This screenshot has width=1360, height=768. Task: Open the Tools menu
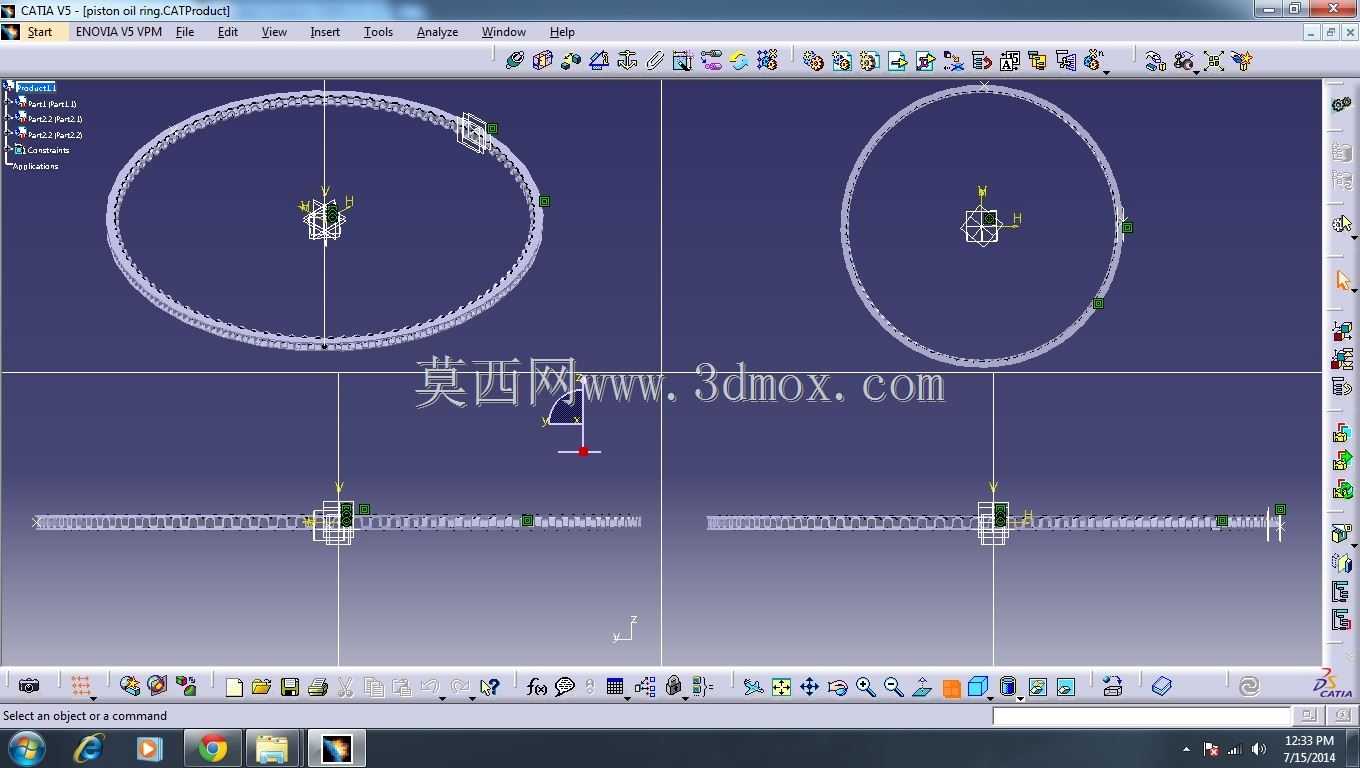tap(378, 32)
